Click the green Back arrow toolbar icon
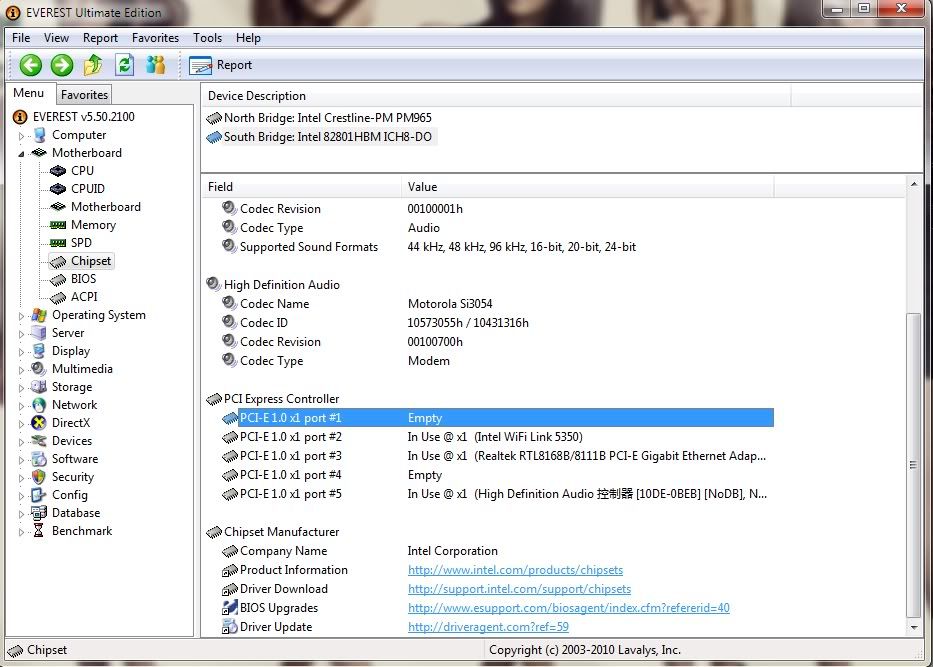The image size is (933, 667). 30,65
